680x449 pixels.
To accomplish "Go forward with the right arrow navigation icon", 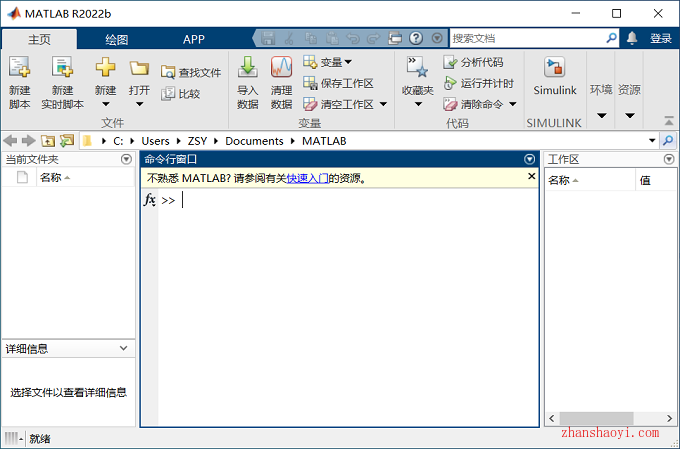I will coord(29,141).
